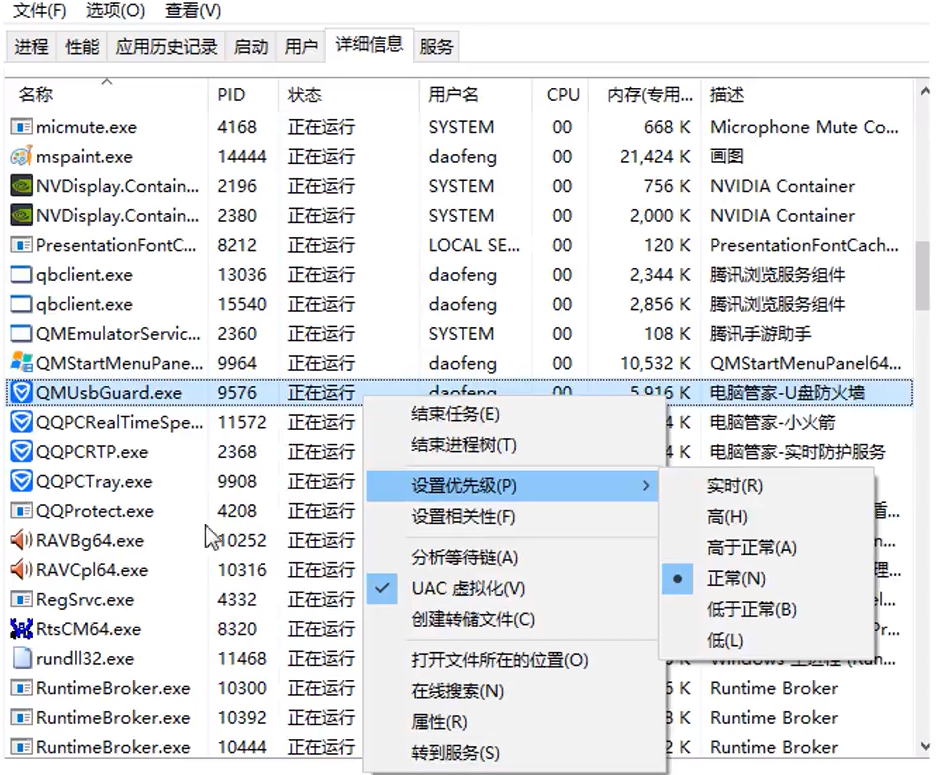The image size is (942, 775).
Task: Click the PresentationFontCache process icon
Action: coord(22,245)
